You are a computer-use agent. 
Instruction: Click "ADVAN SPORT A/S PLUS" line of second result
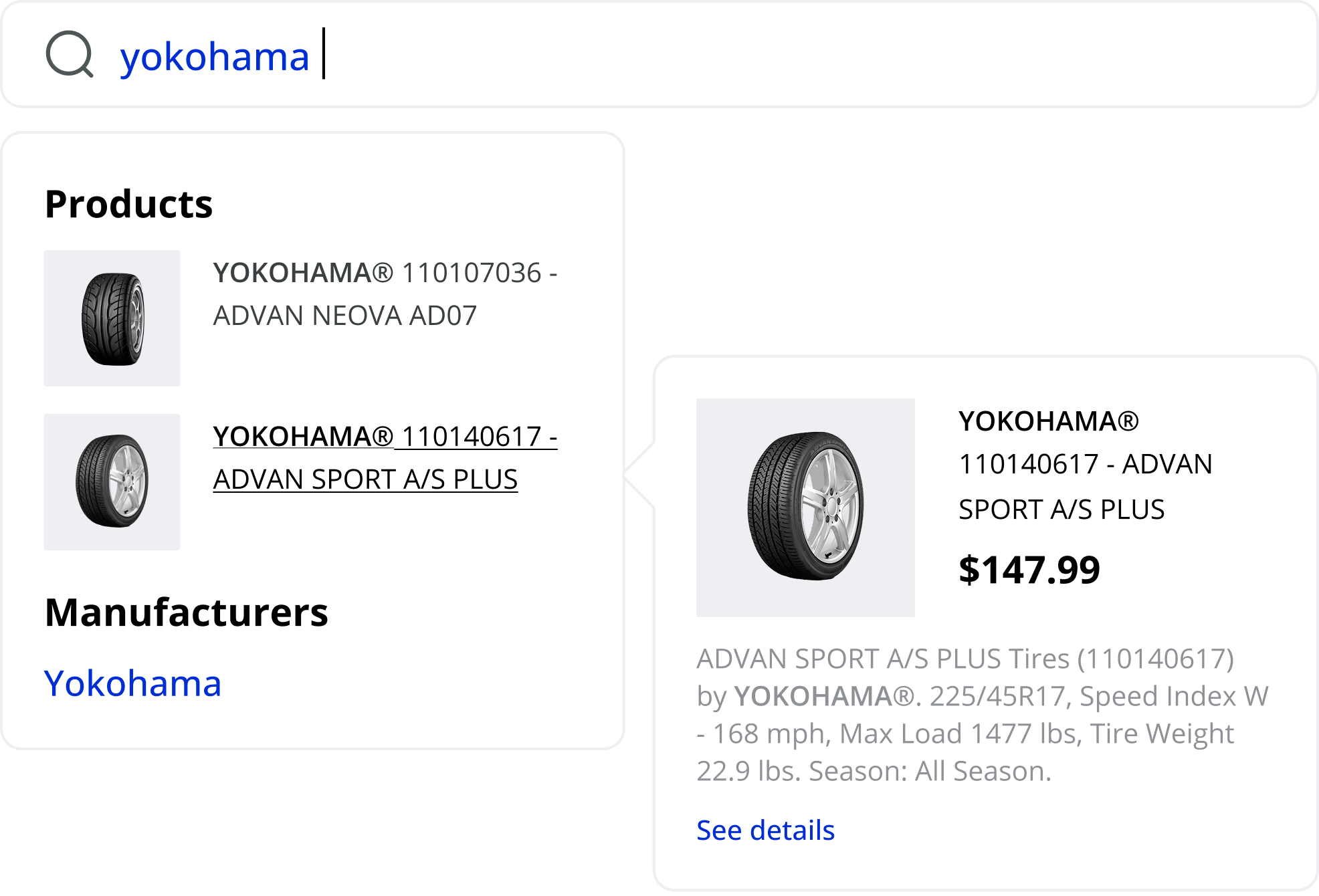click(x=365, y=479)
